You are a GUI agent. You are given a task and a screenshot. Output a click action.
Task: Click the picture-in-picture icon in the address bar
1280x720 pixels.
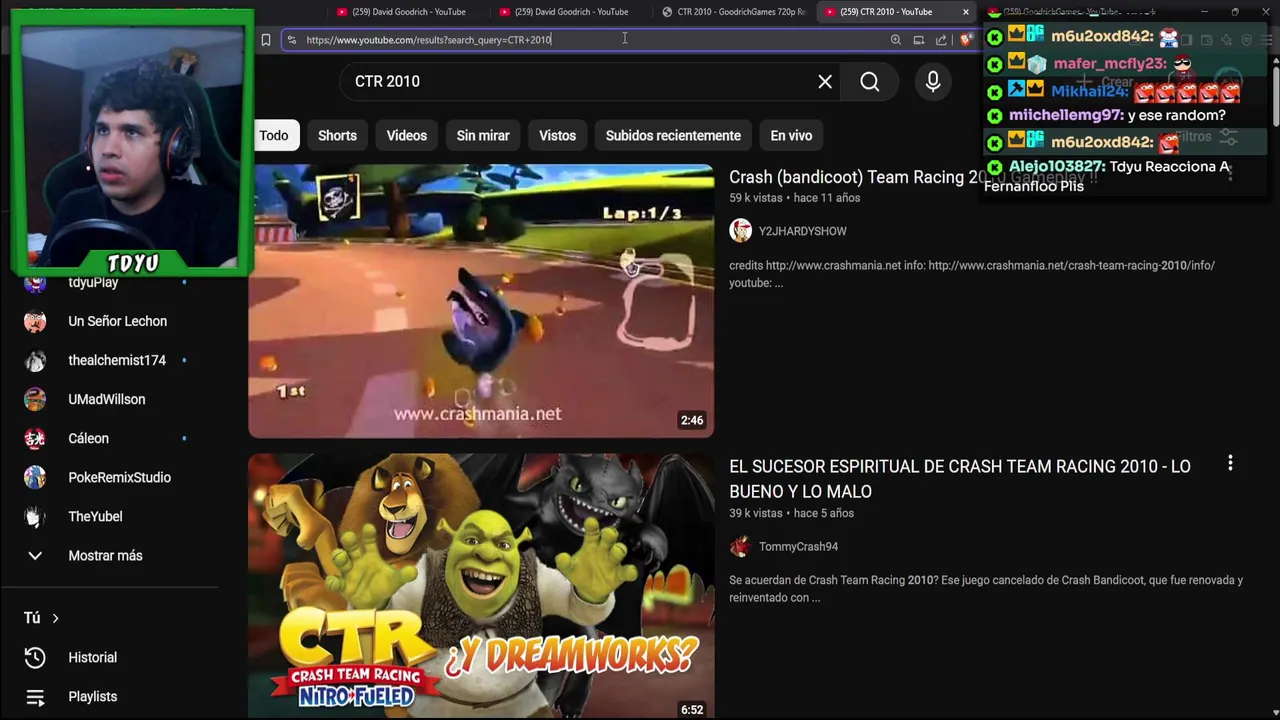click(x=918, y=40)
